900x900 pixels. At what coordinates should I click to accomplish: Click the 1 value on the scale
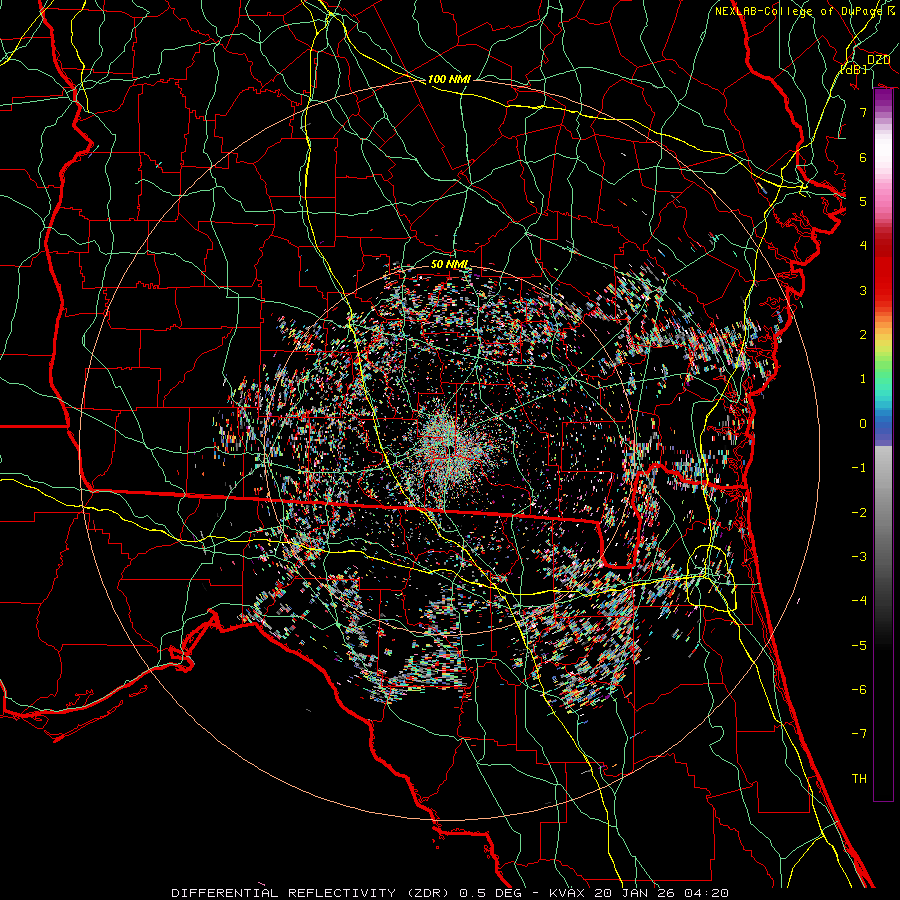[x=863, y=378]
